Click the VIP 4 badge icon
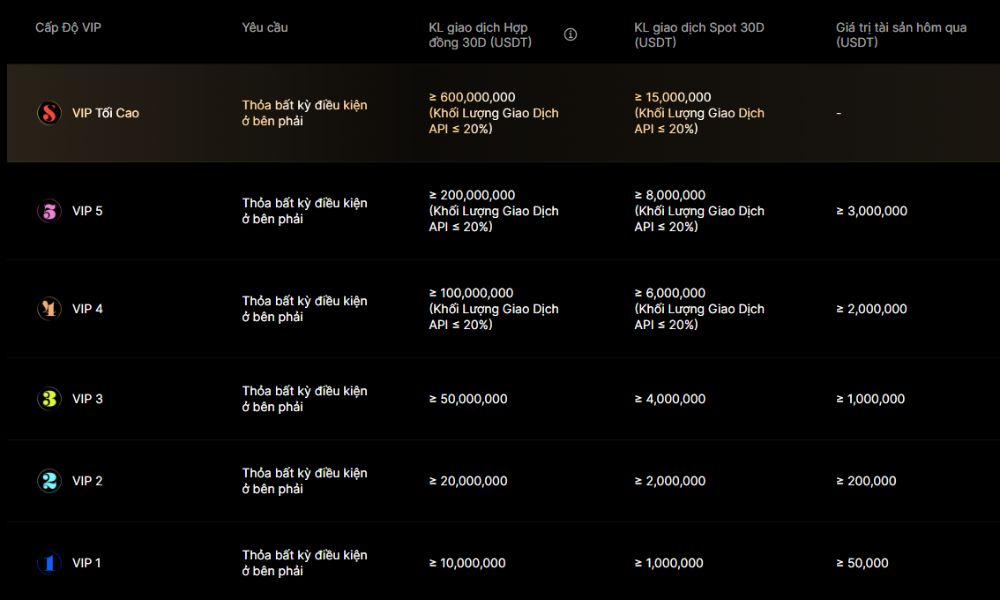This screenshot has width=1000, height=600. [49, 309]
